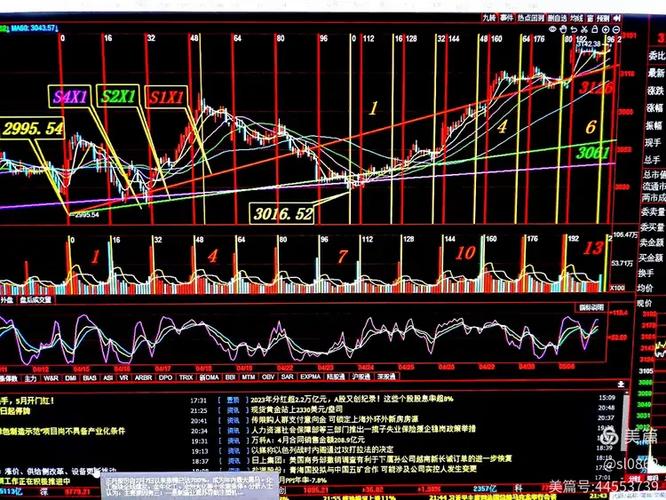Click the 均线 toolbar button
666x500 pixels.
(576, 18)
